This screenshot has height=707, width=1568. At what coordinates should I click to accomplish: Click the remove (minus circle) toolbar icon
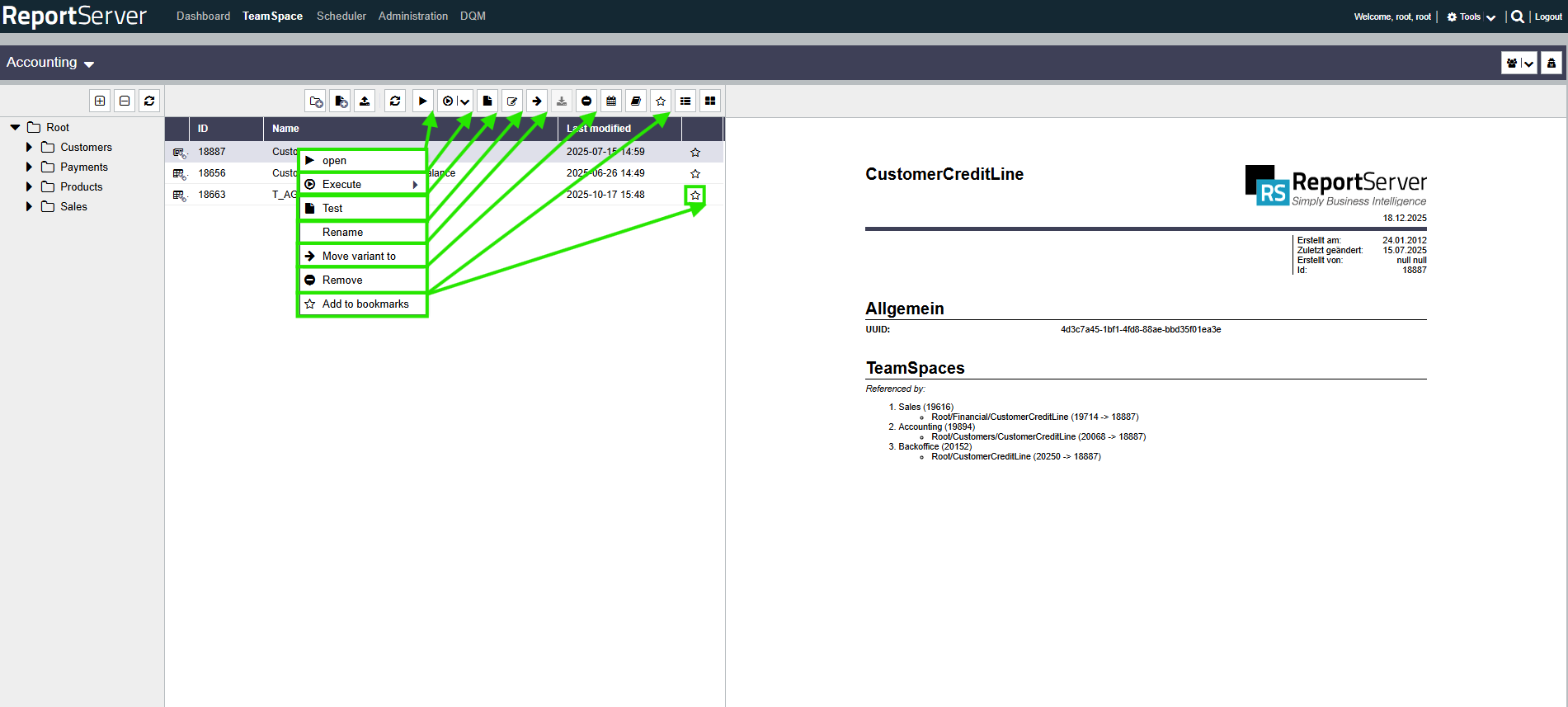586,101
